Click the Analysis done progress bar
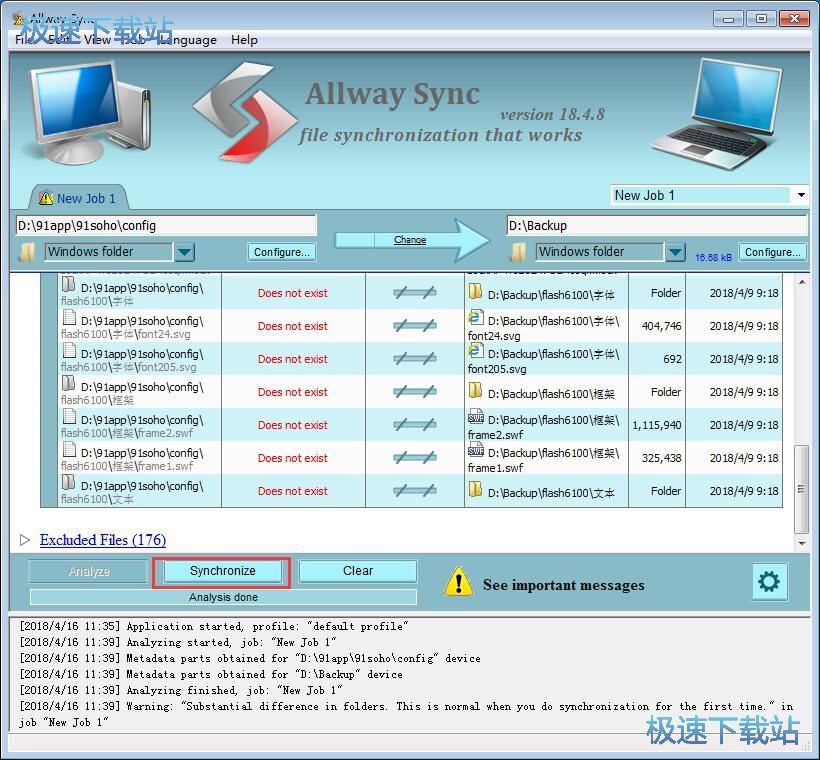This screenshot has height=760, width=820. coord(223,597)
